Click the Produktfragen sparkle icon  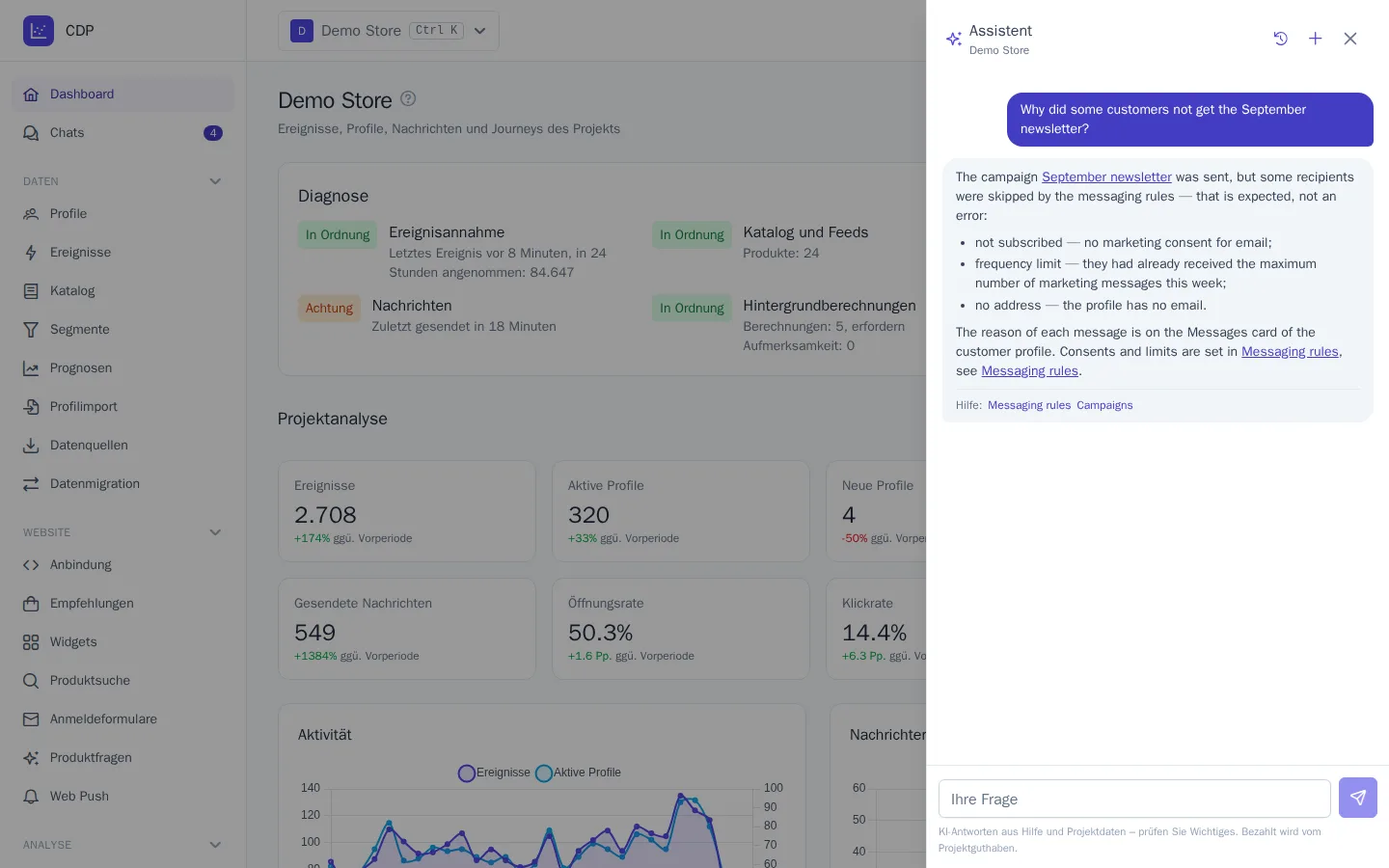click(31, 758)
